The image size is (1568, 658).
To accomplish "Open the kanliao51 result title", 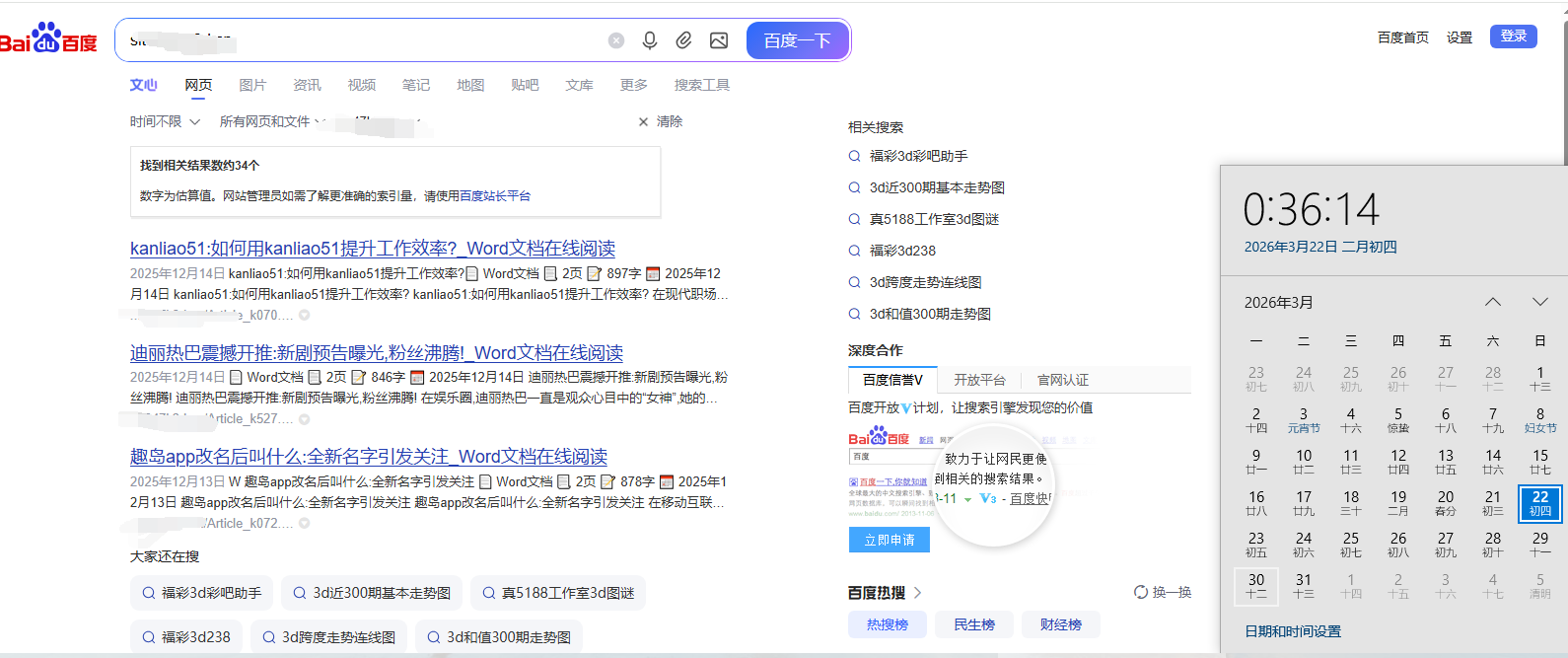I will [373, 249].
